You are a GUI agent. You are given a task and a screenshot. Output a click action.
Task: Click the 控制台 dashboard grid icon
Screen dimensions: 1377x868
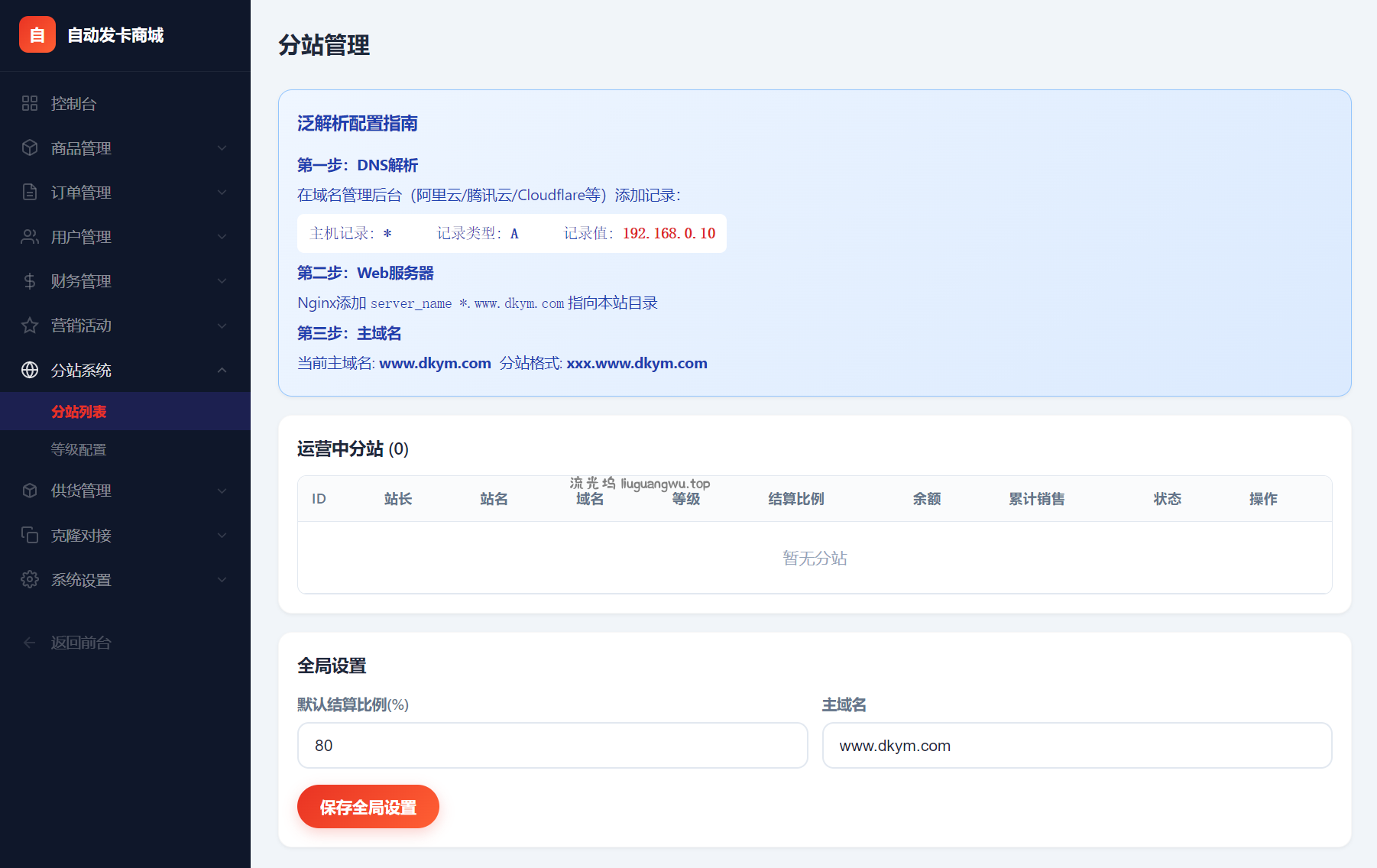pos(30,103)
